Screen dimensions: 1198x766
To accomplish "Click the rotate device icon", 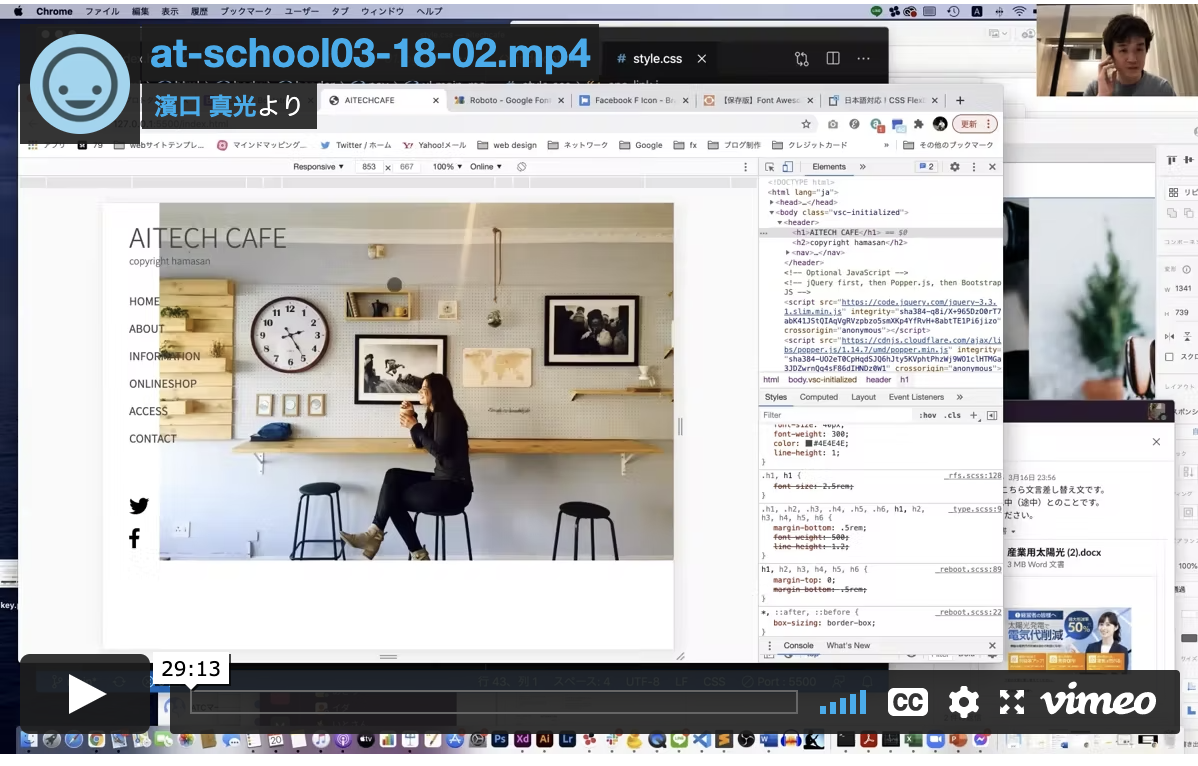I will [x=521, y=166].
